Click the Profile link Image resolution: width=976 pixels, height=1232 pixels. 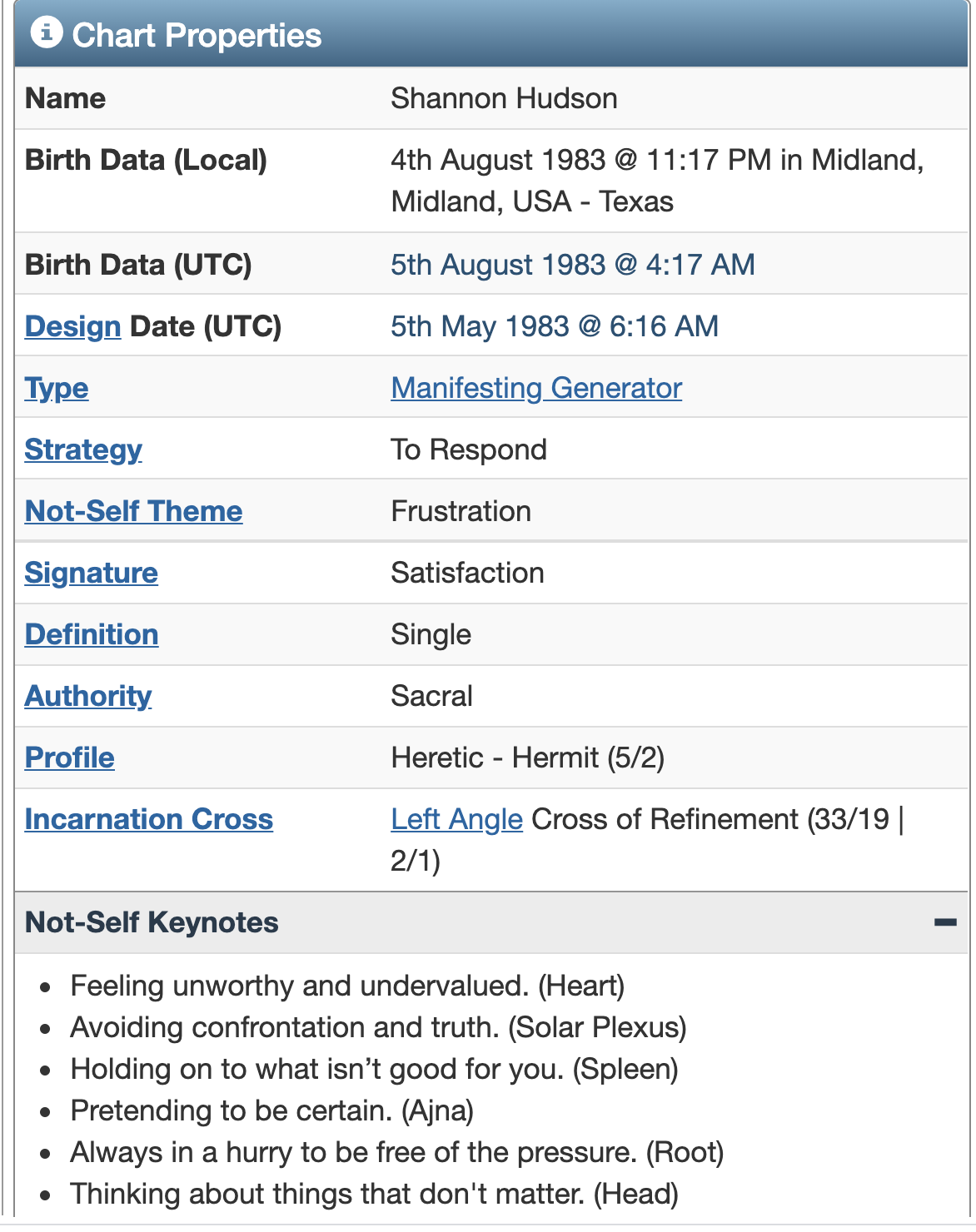click(x=70, y=758)
